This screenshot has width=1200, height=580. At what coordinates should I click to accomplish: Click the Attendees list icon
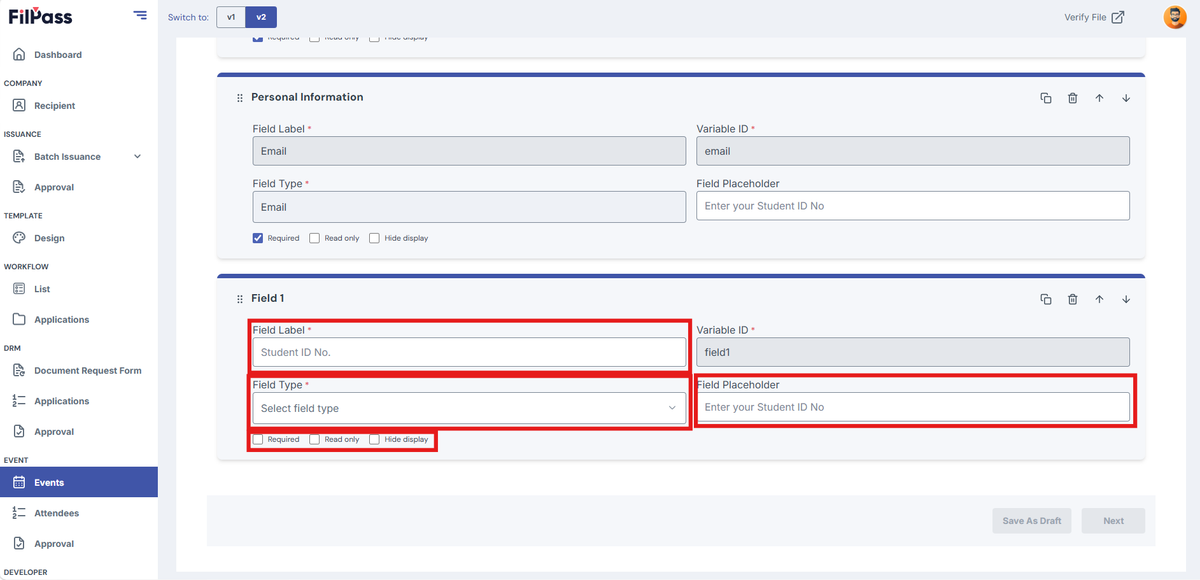pos(19,513)
